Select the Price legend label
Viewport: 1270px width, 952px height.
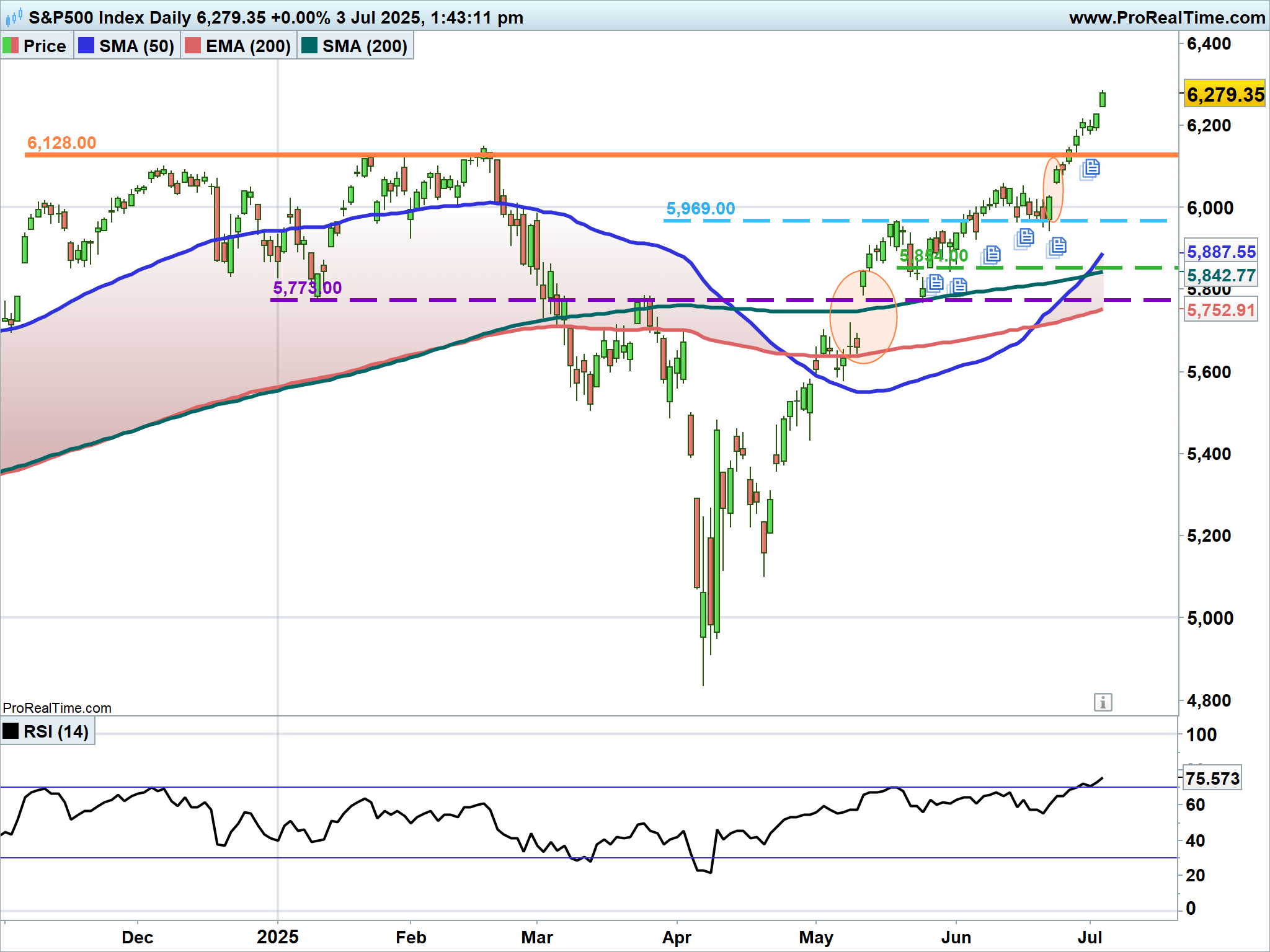tap(45, 46)
